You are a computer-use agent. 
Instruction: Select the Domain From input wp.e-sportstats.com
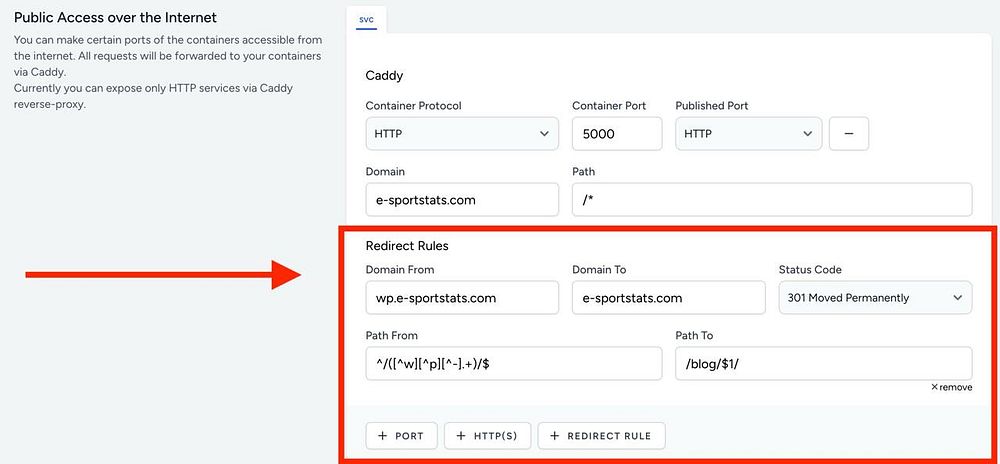[462, 297]
